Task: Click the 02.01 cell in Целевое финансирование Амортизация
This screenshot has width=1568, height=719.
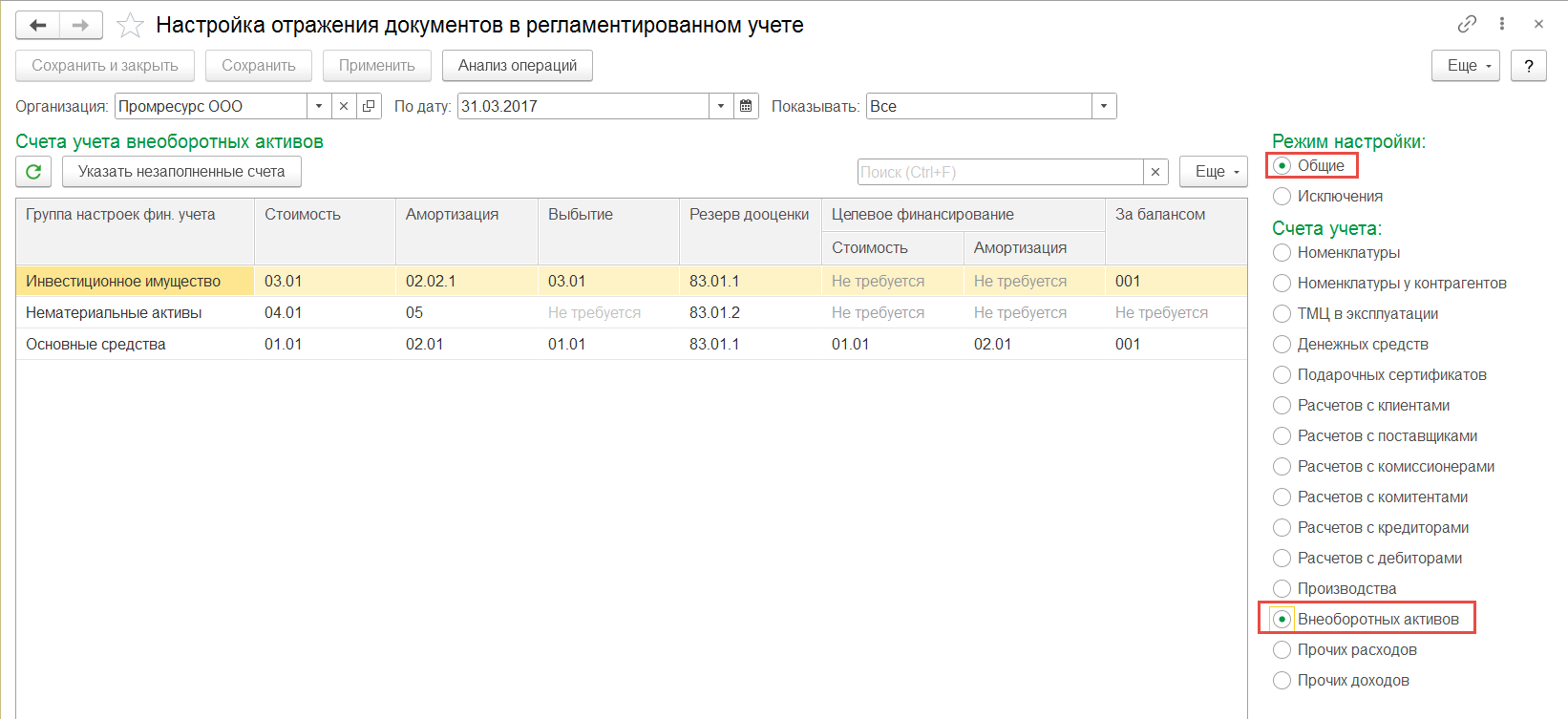Action: 1034,345
